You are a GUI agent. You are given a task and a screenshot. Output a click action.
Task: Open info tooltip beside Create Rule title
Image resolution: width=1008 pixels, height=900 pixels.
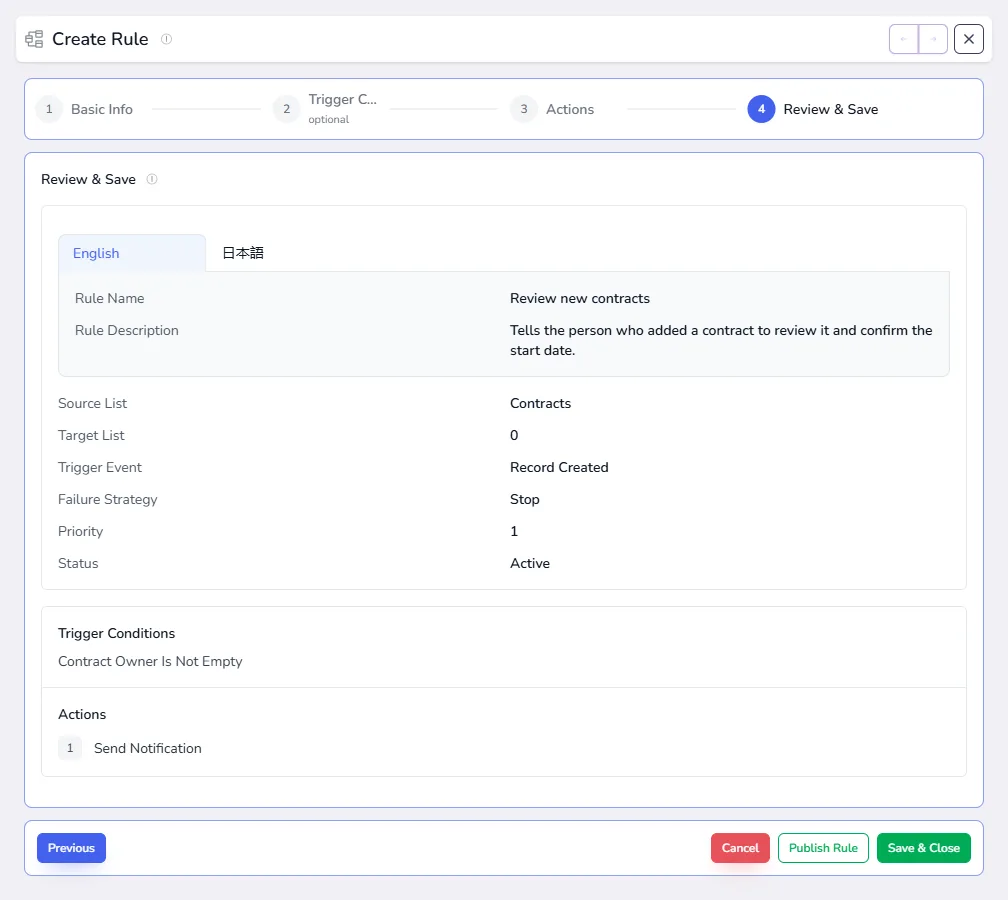166,39
